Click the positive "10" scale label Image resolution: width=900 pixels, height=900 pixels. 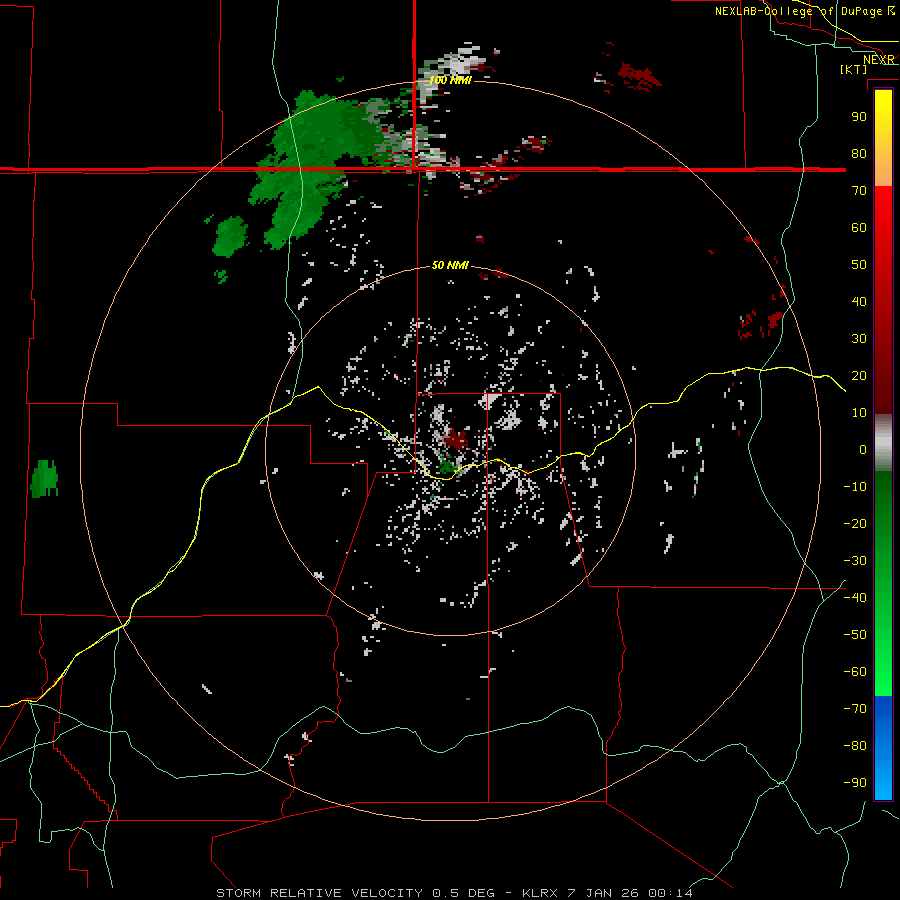[x=859, y=413]
